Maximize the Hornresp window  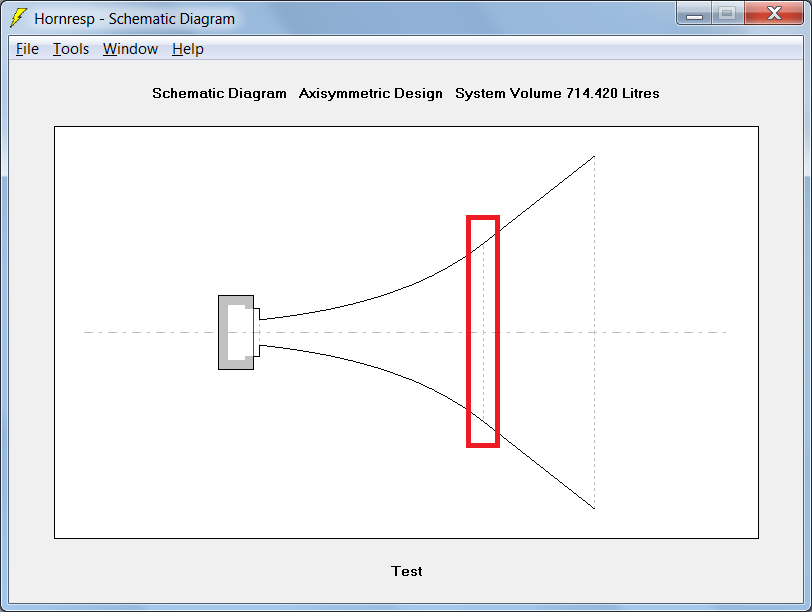pos(728,14)
